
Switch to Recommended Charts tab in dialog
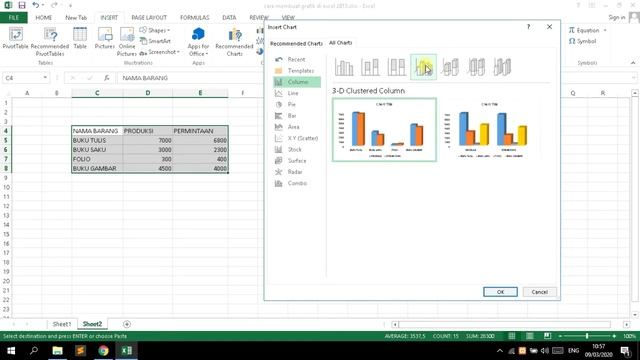pos(296,43)
